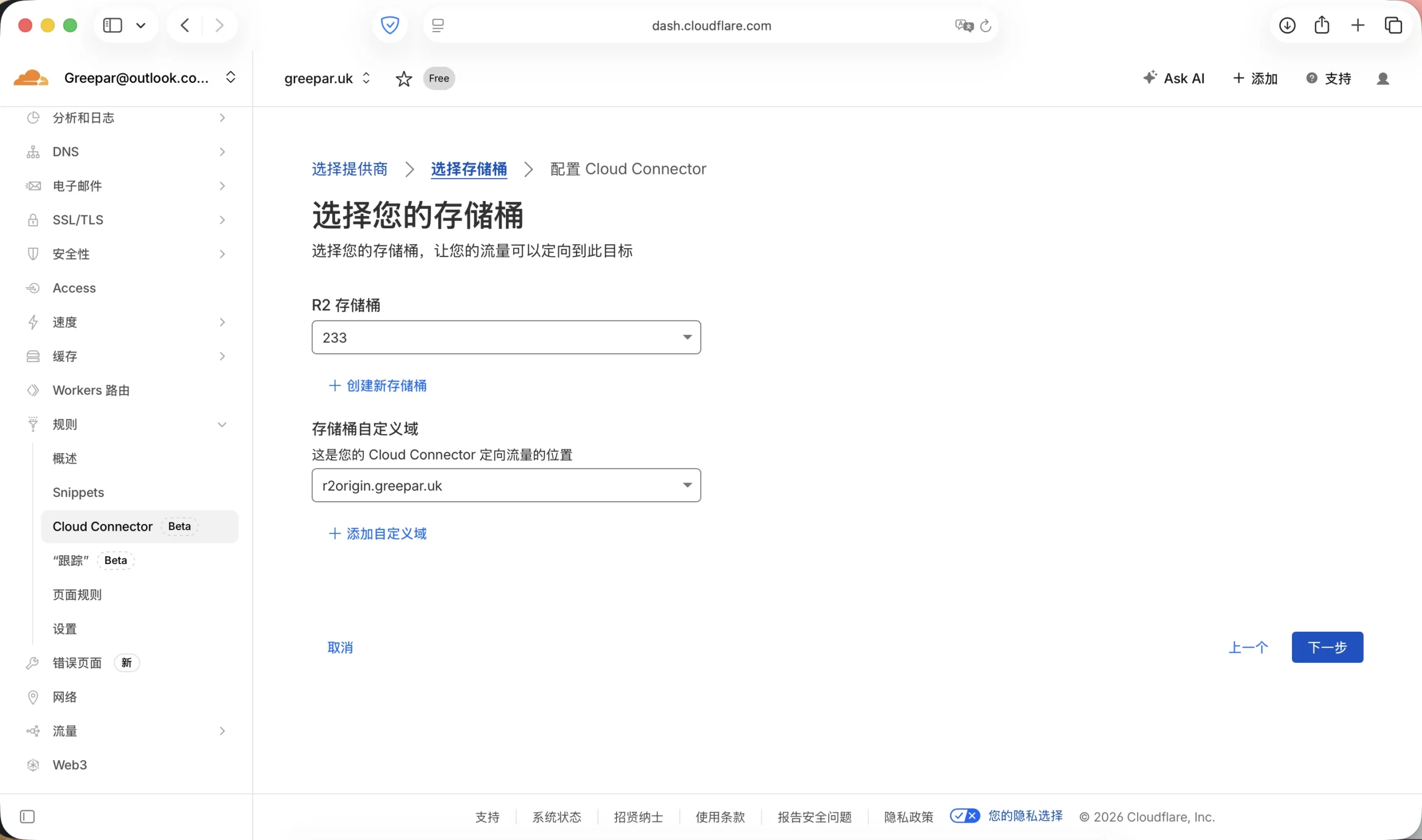Click the dash.cloudflare.com address bar
This screenshot has height=840, width=1422.
710,26
